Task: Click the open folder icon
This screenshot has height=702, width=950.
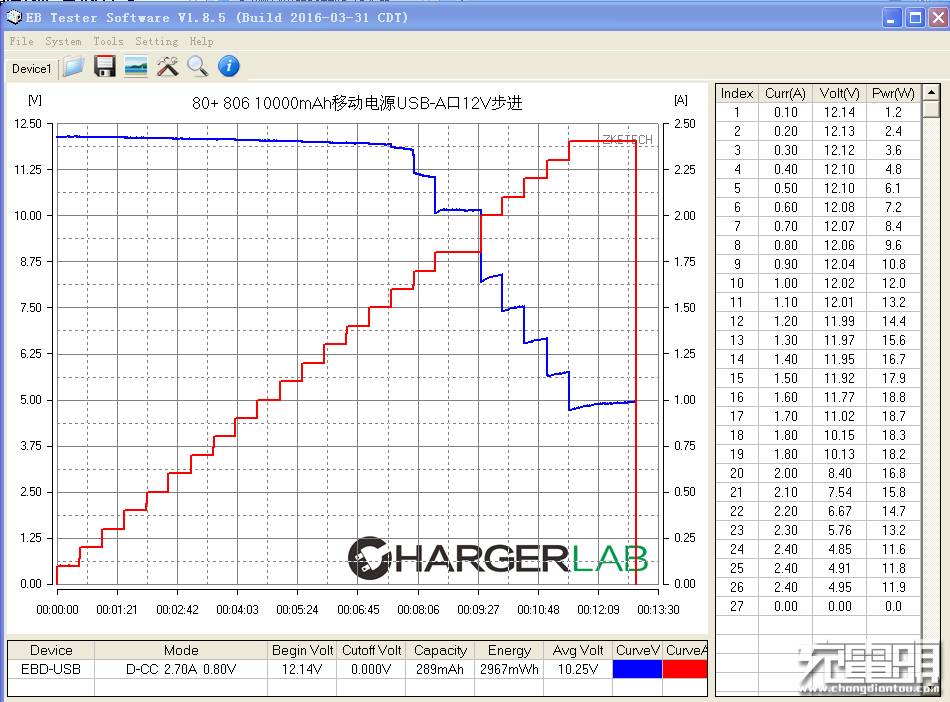Action: [x=73, y=67]
